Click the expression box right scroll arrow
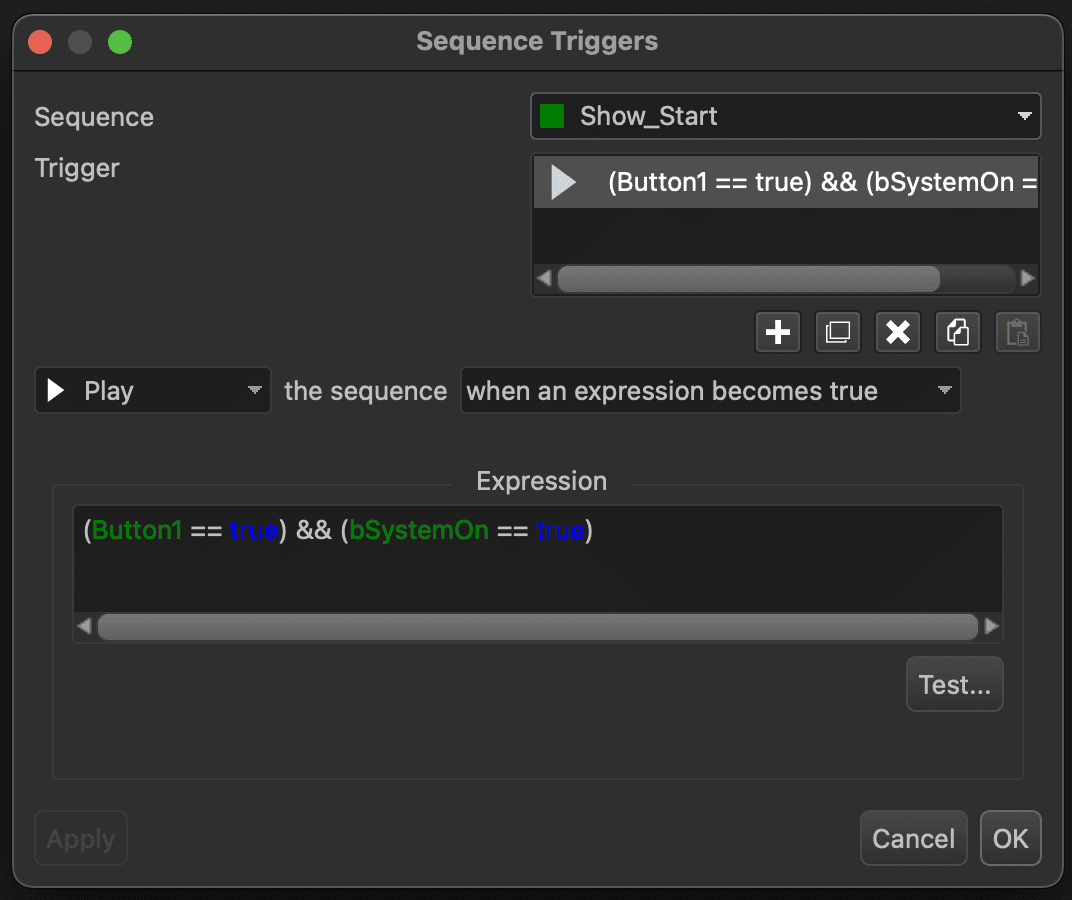This screenshot has width=1072, height=900. coord(991,627)
